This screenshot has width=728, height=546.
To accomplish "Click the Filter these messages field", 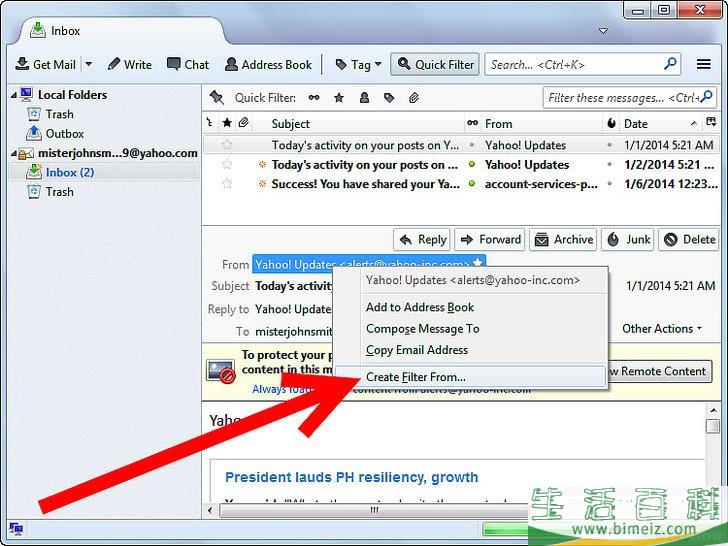I will tap(629, 98).
